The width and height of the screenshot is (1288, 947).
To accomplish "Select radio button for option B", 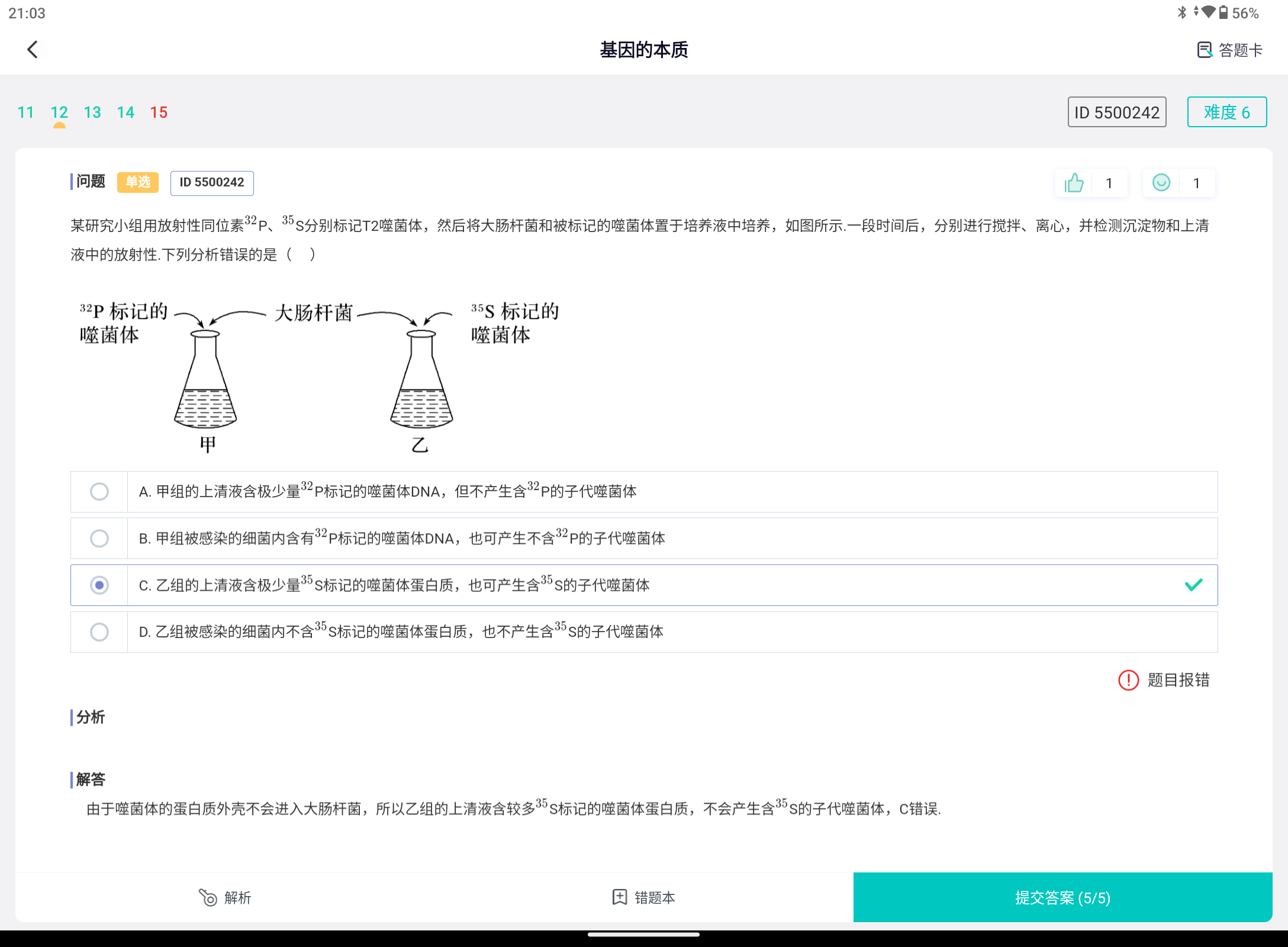I will tap(99, 538).
